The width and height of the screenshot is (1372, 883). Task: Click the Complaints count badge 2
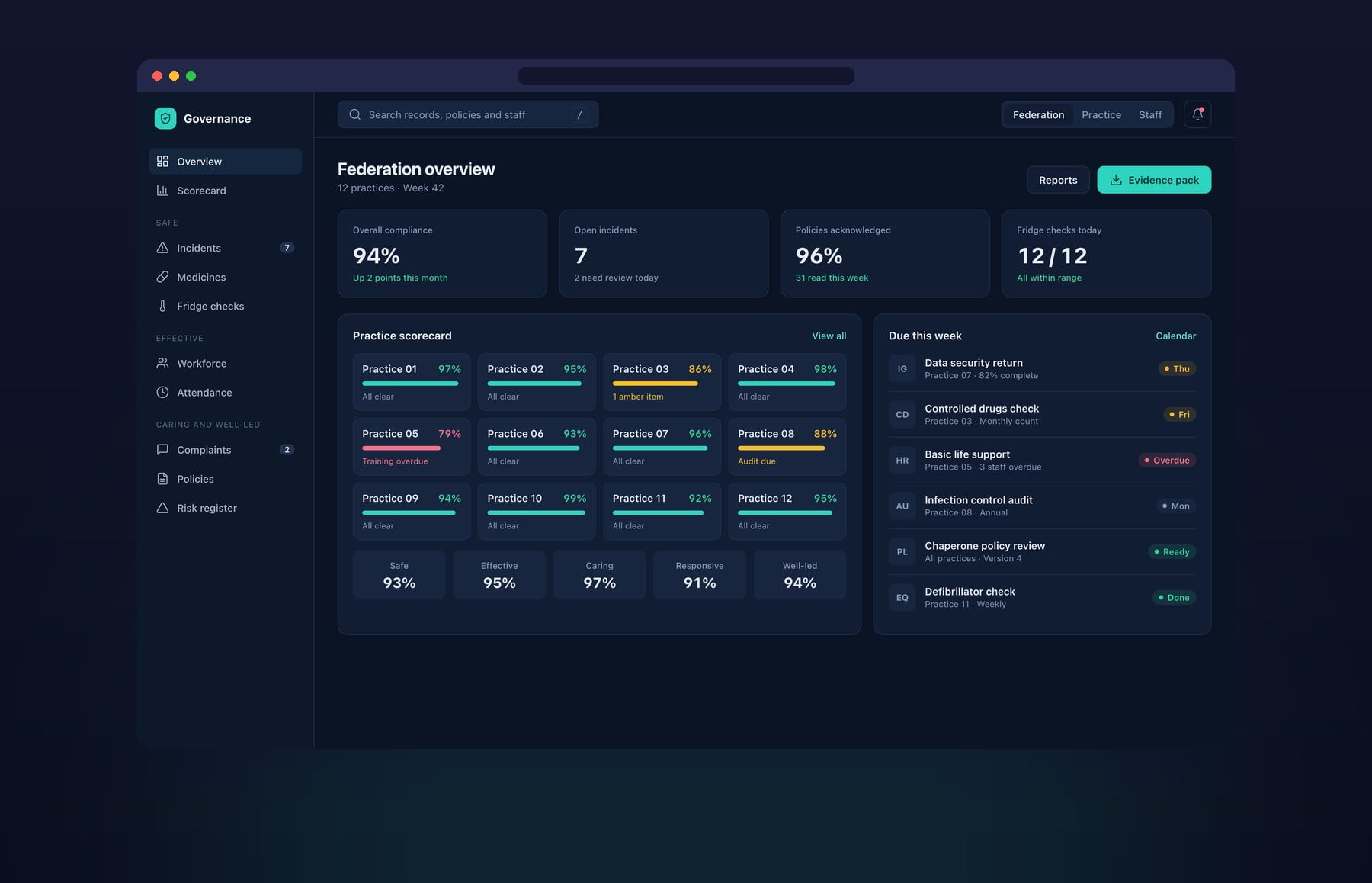pyautogui.click(x=287, y=450)
